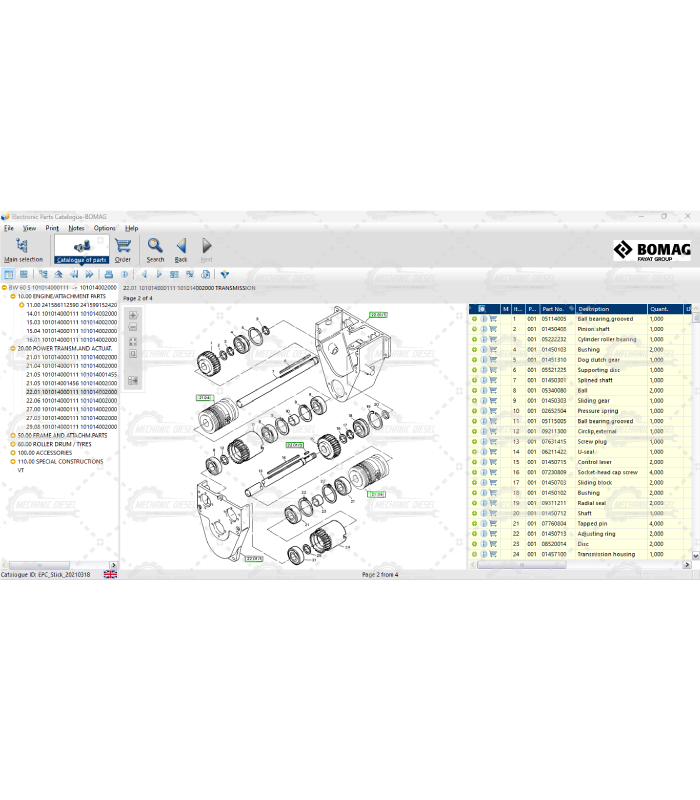This screenshot has height=800, width=700.
Task: Go Back using the left arrow
Action: 181,249
